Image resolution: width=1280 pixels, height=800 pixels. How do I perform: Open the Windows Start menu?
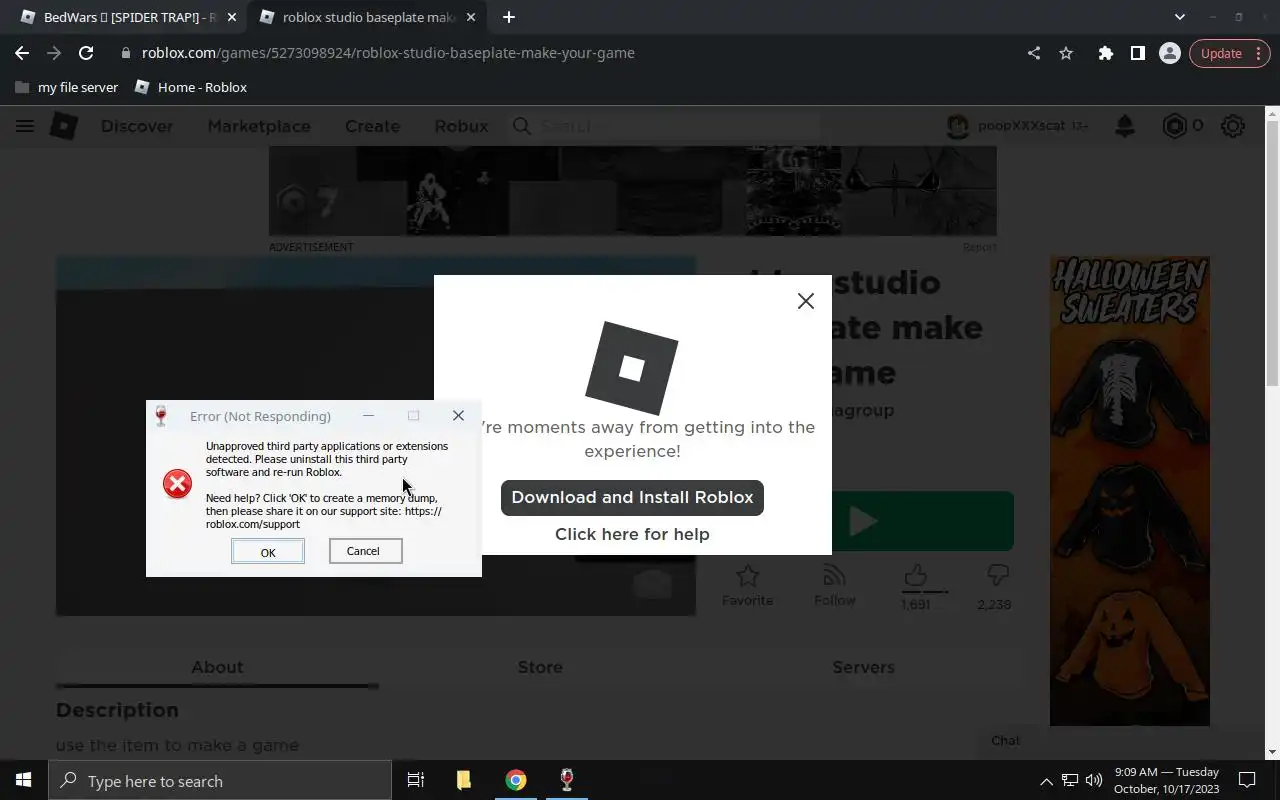tap(24, 780)
